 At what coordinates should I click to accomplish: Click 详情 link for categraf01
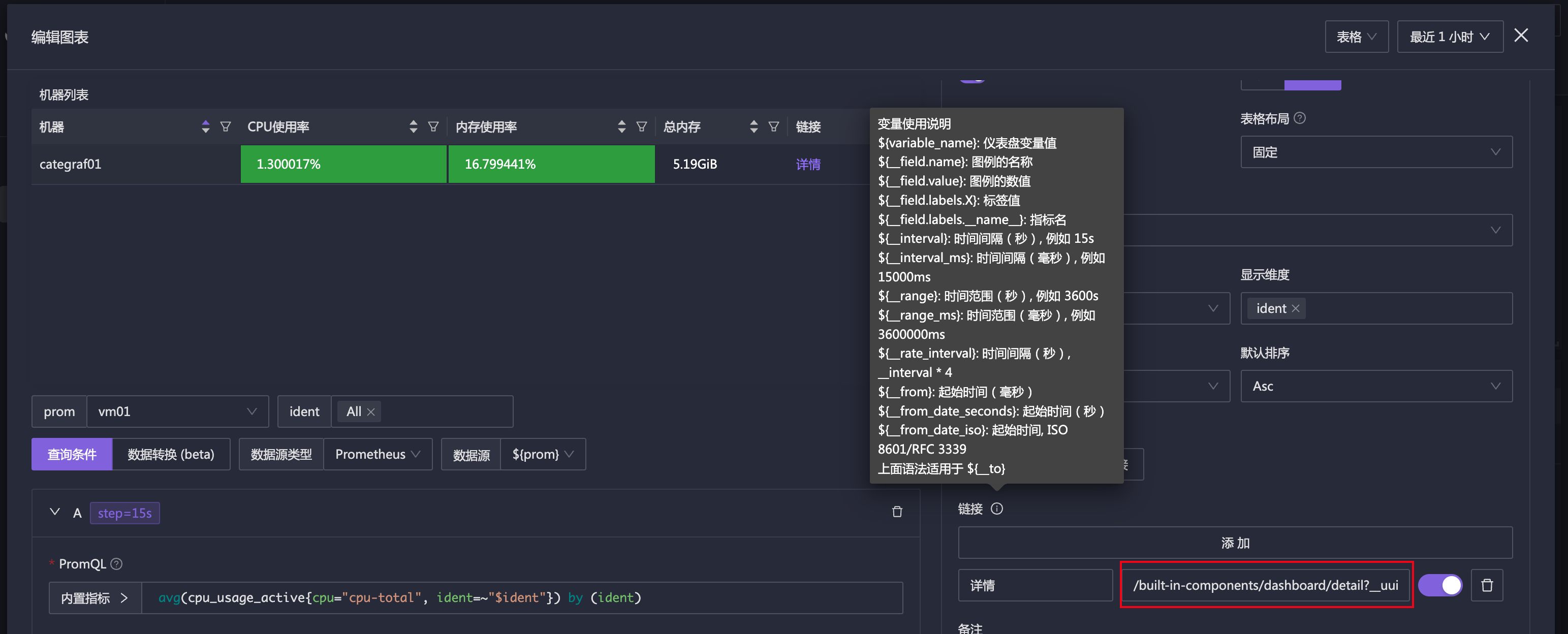coord(808,163)
